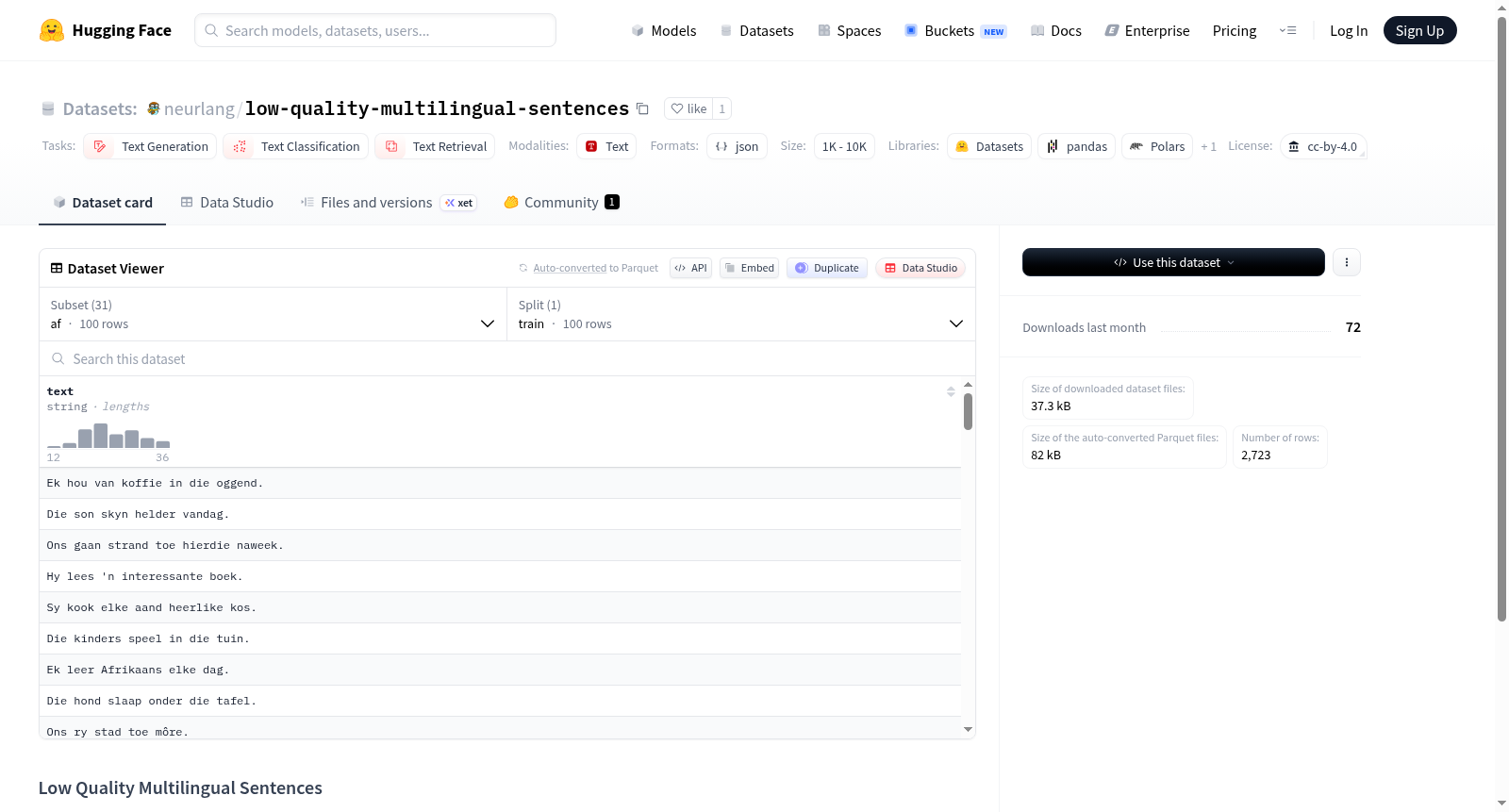Click the Sign Up button
1509x812 pixels.
[x=1419, y=30]
